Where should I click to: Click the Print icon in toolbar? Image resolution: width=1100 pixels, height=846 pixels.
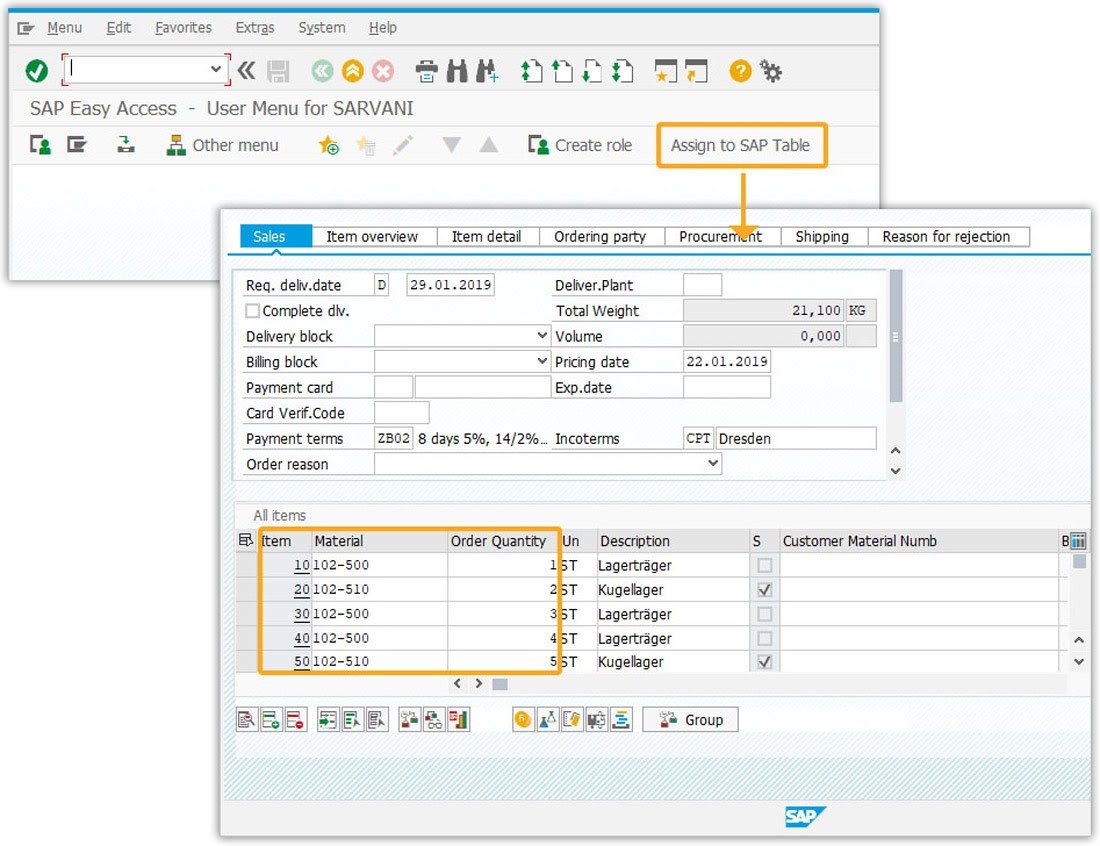(x=426, y=71)
